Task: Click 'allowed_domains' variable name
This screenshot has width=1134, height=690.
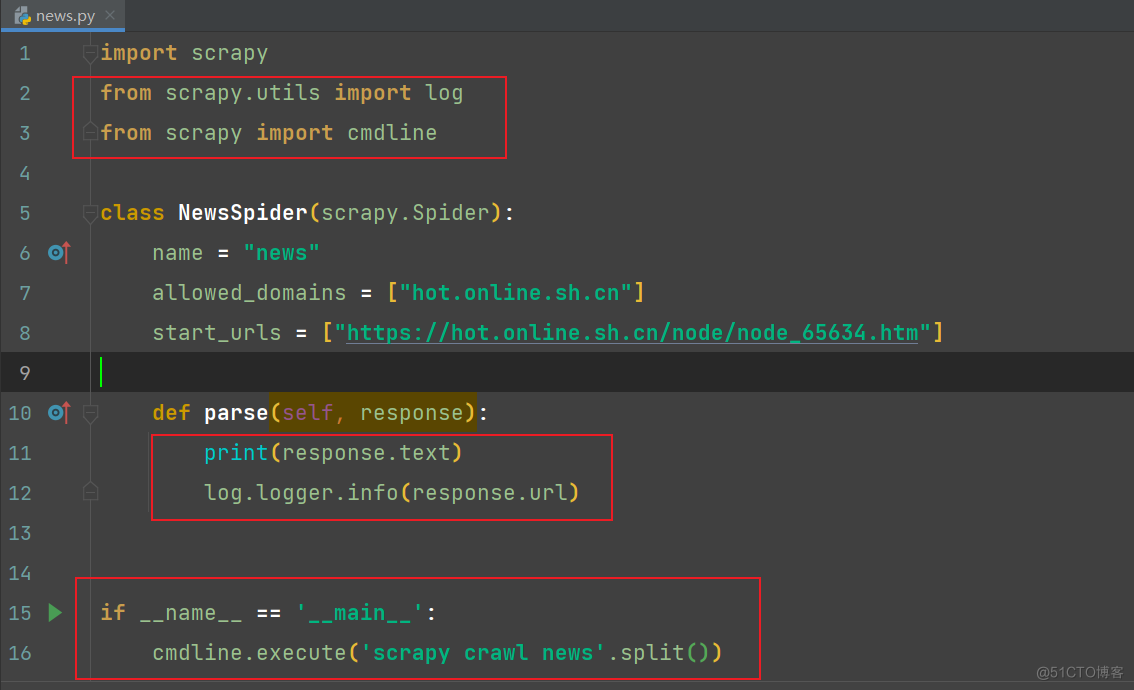Action: coord(249,293)
